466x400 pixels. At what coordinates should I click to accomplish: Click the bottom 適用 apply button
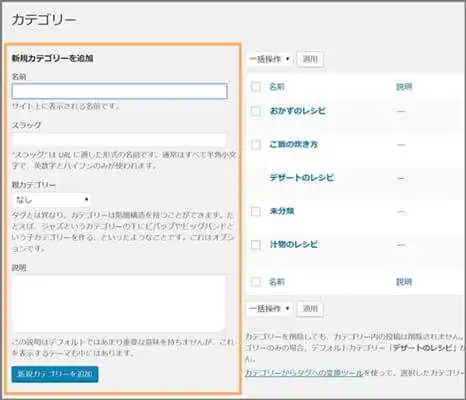[x=310, y=309]
